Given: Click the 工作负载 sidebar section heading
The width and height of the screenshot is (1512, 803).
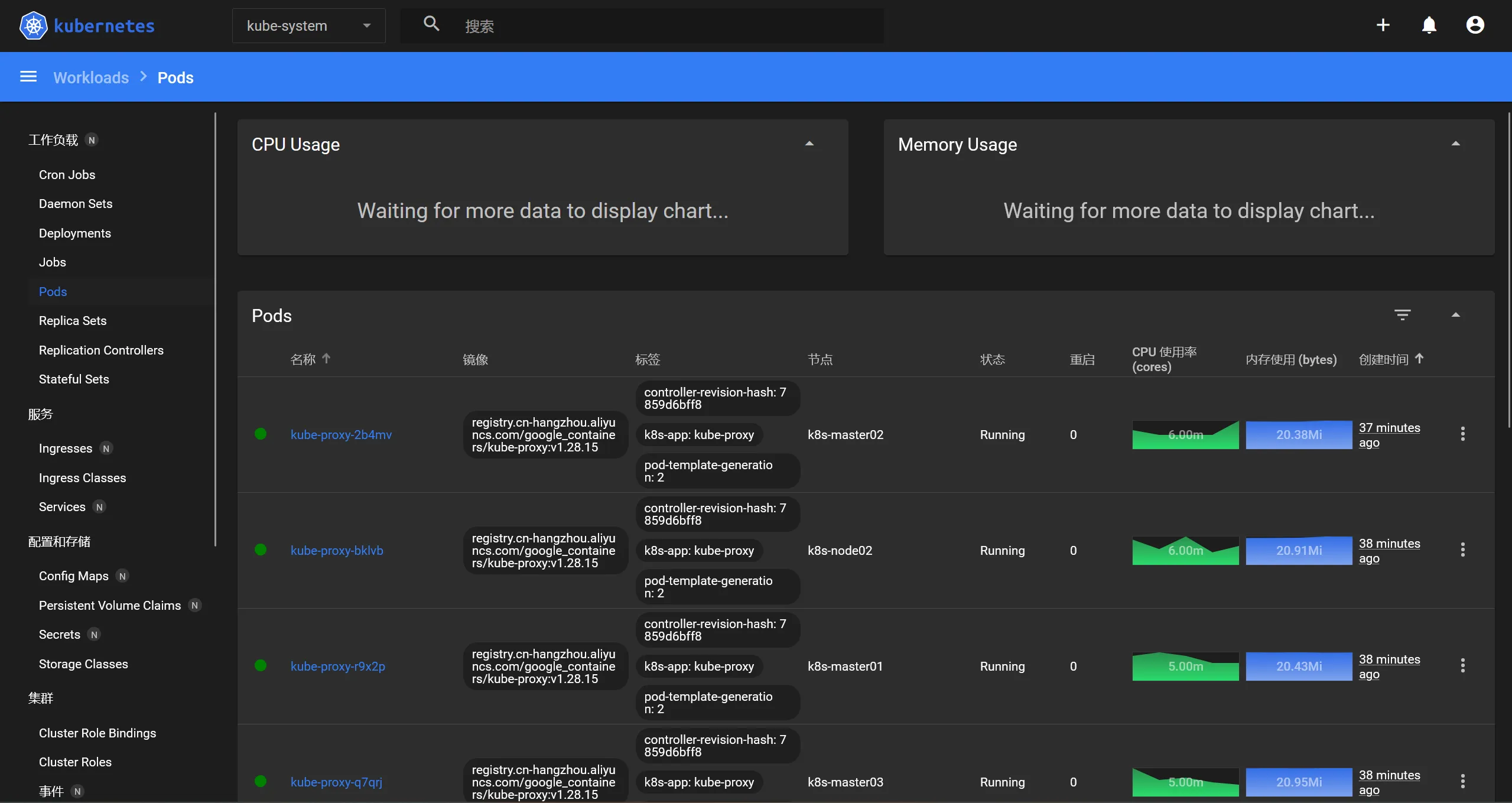Looking at the screenshot, I should click(53, 140).
